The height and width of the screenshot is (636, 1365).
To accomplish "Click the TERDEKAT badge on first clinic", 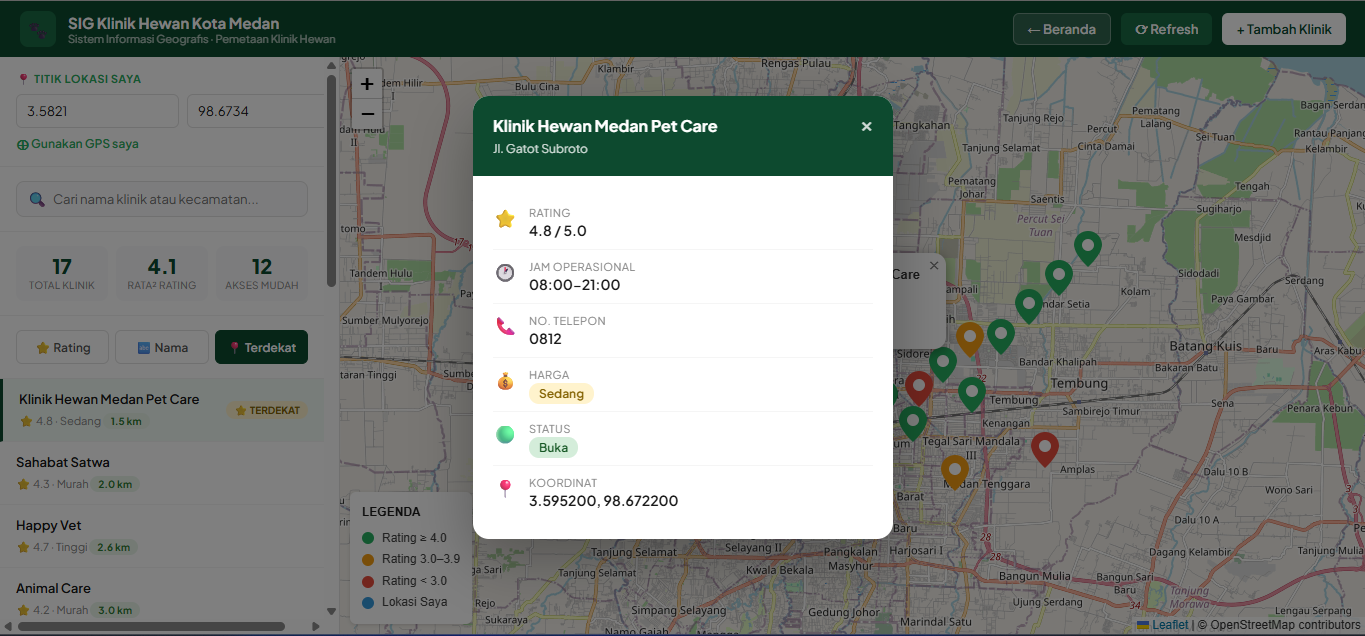I will tap(267, 410).
